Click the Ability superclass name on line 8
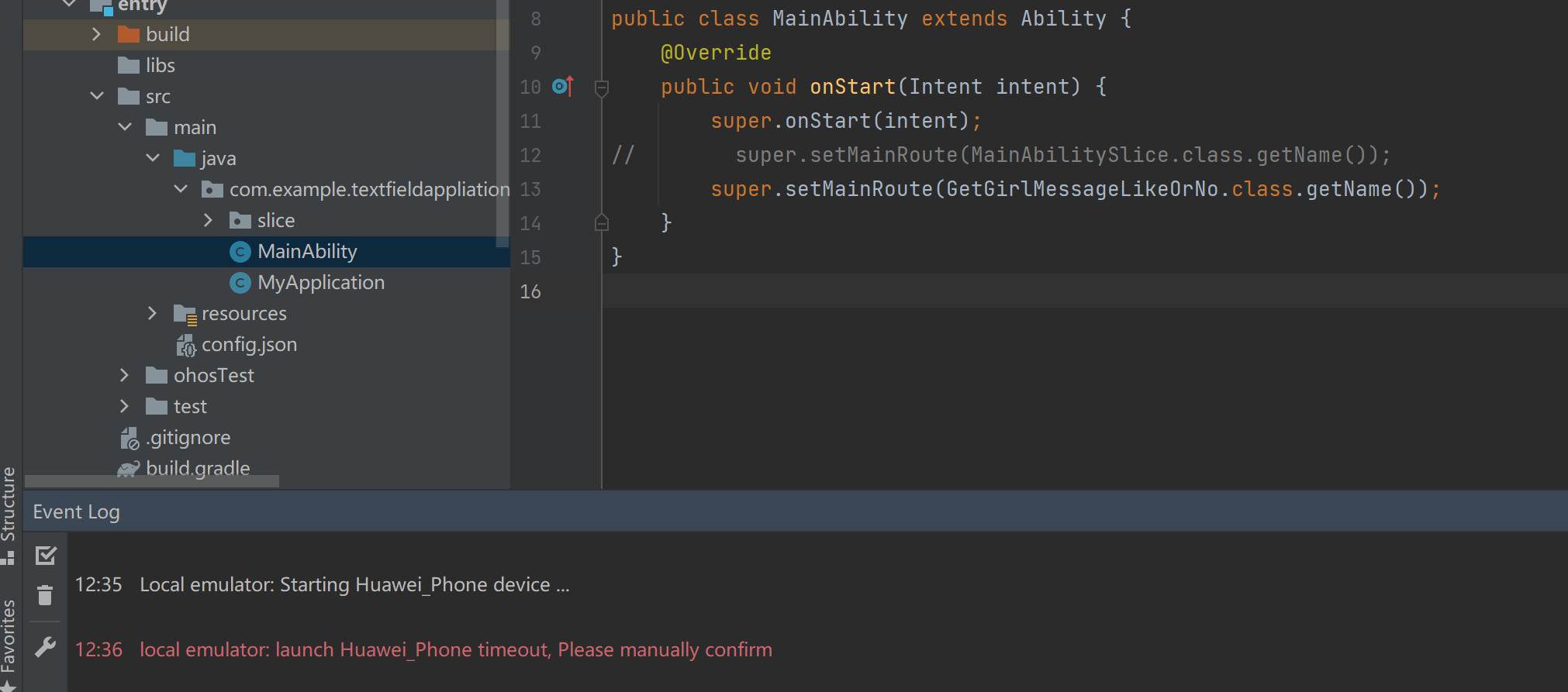The height and width of the screenshot is (692, 1568). 1064,19
